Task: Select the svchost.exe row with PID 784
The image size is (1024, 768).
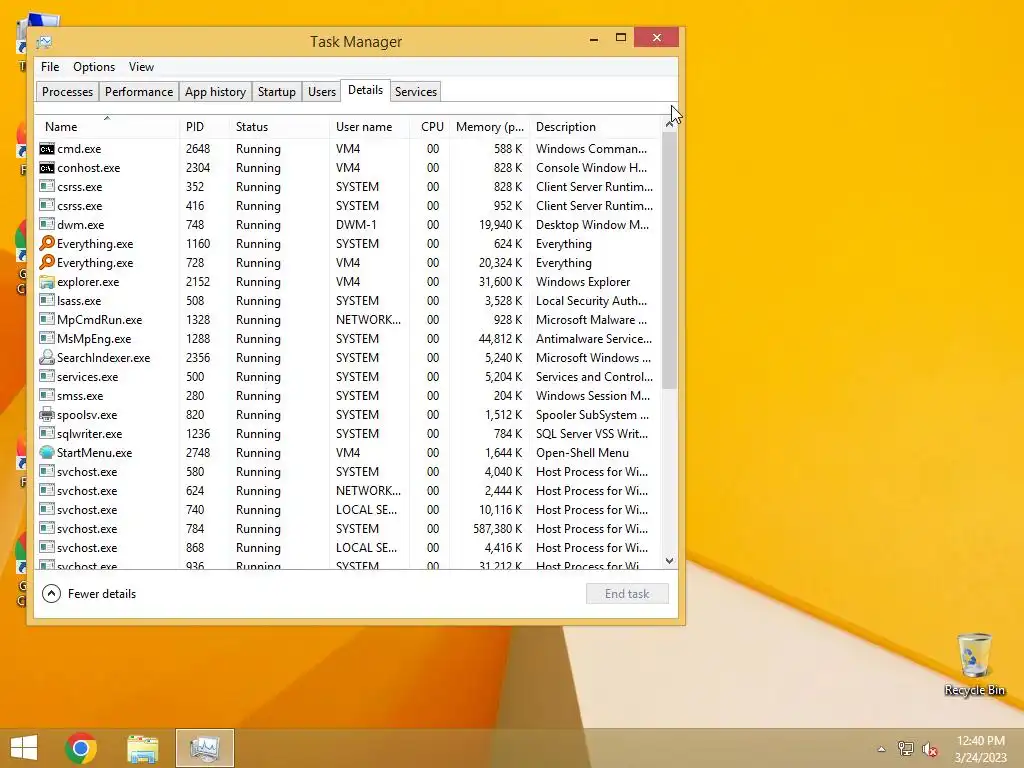Action: 349,528
